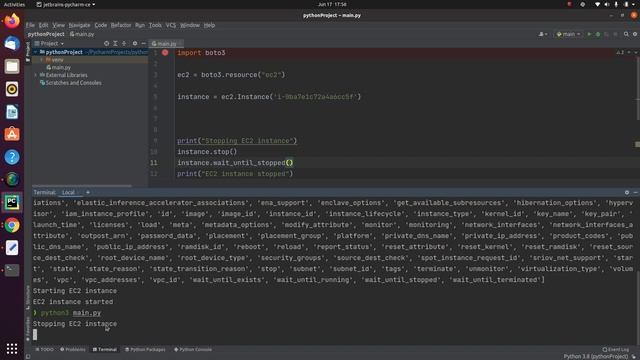Open the Project panel gear options
The height and width of the screenshot is (360, 640).
point(135,43)
